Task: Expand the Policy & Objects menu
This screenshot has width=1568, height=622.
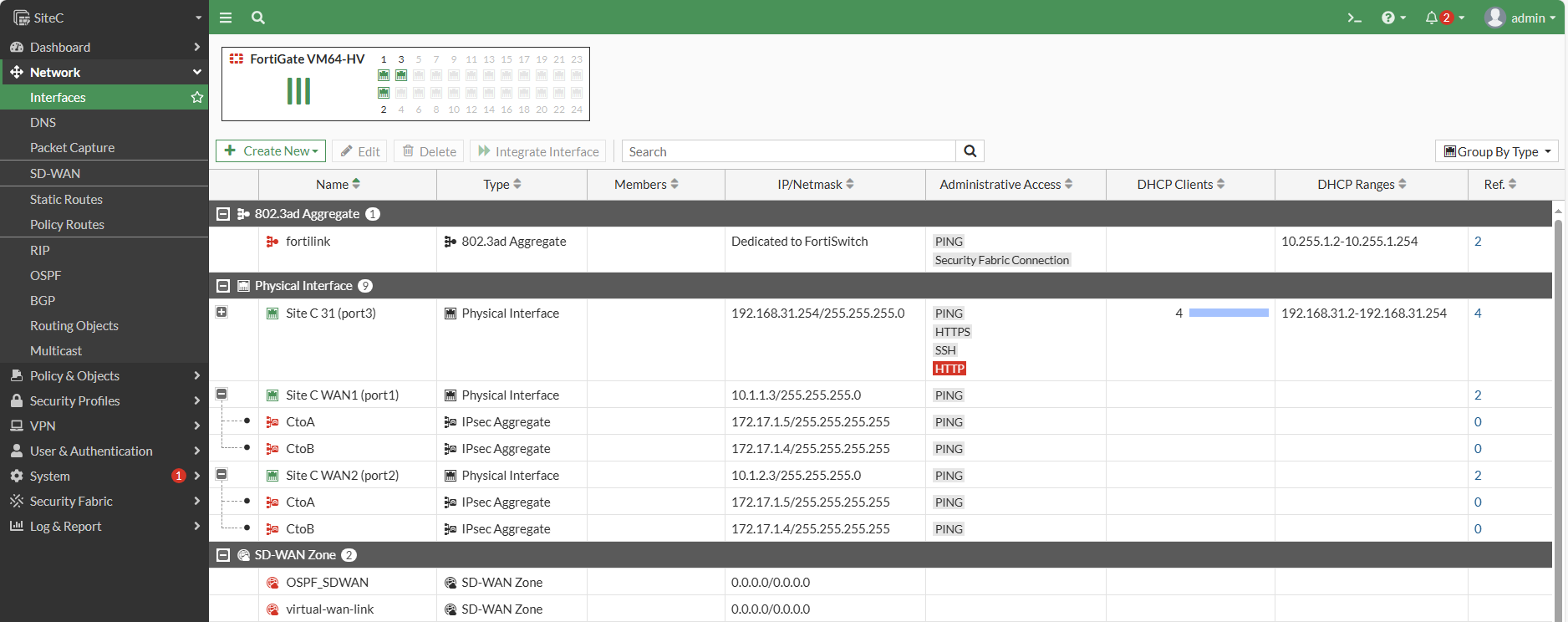Action: (104, 375)
